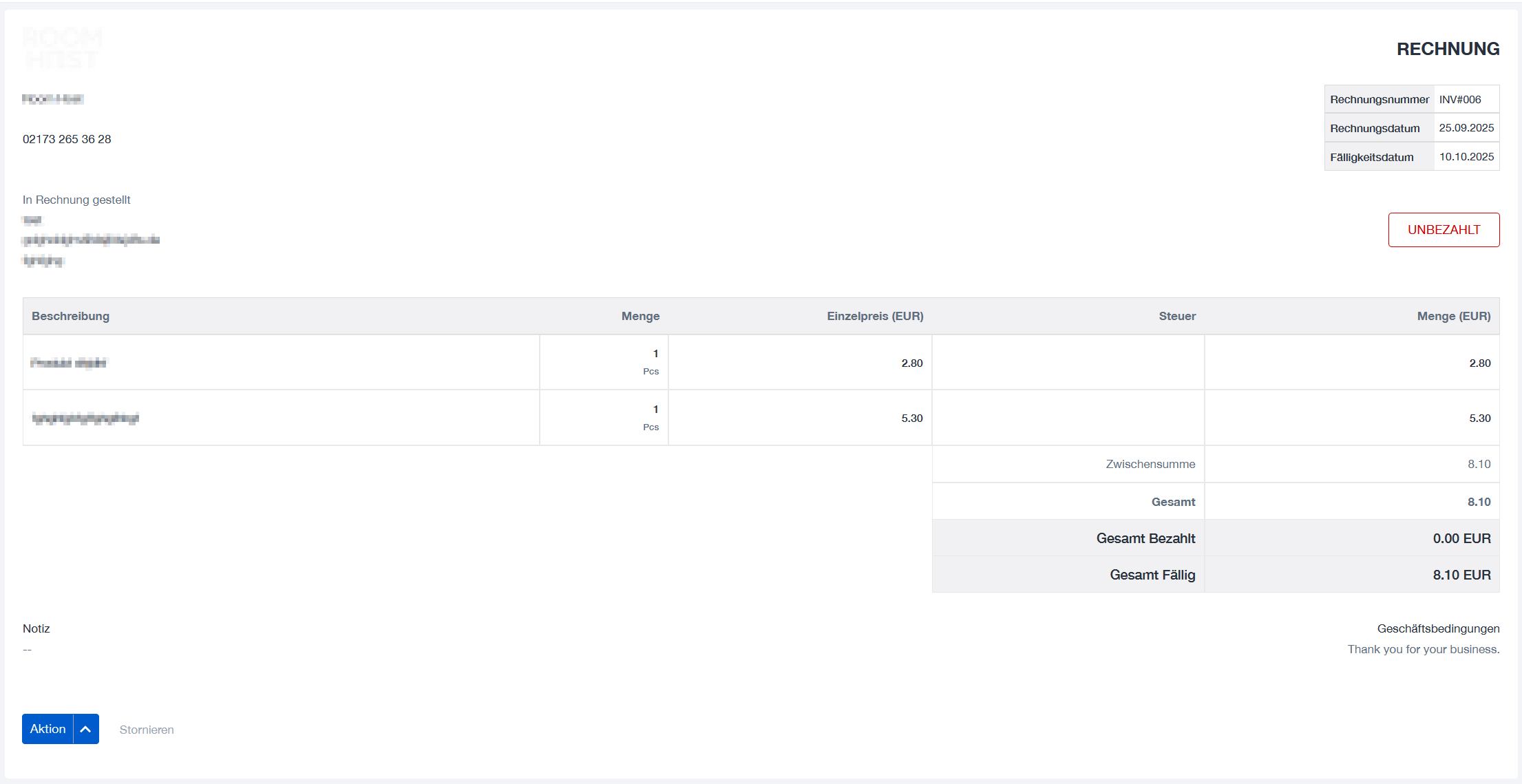Click the faded company logo at top
The image size is (1522, 784).
pyautogui.click(x=62, y=48)
